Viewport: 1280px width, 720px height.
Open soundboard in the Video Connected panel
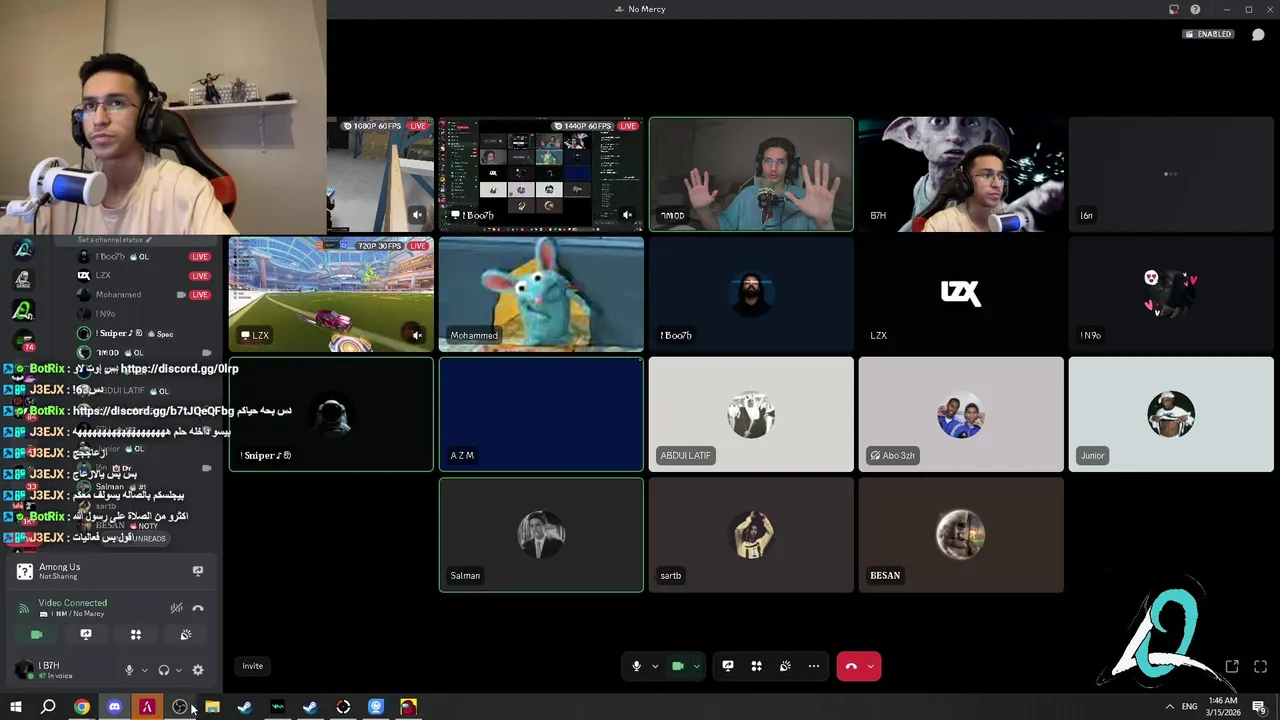click(x=185, y=634)
